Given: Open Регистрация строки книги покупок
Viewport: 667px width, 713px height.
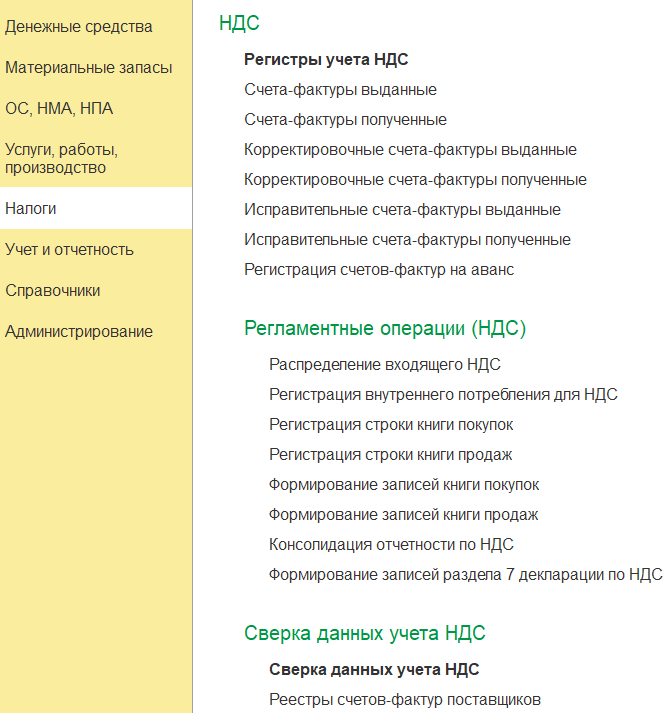Looking at the screenshot, I should click(x=391, y=425).
